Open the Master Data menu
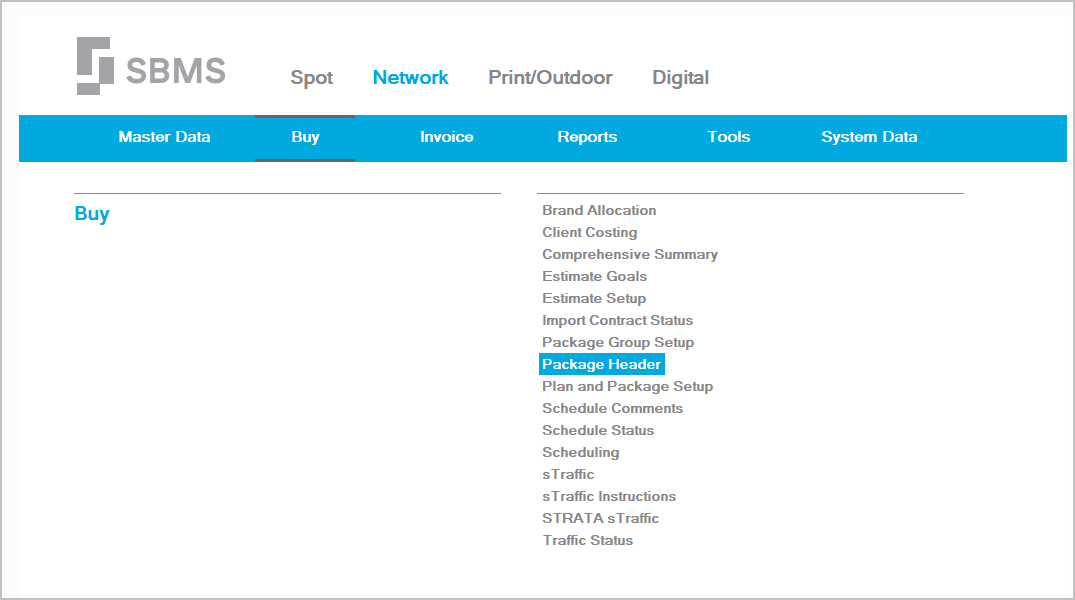The image size is (1075, 600). click(x=164, y=137)
